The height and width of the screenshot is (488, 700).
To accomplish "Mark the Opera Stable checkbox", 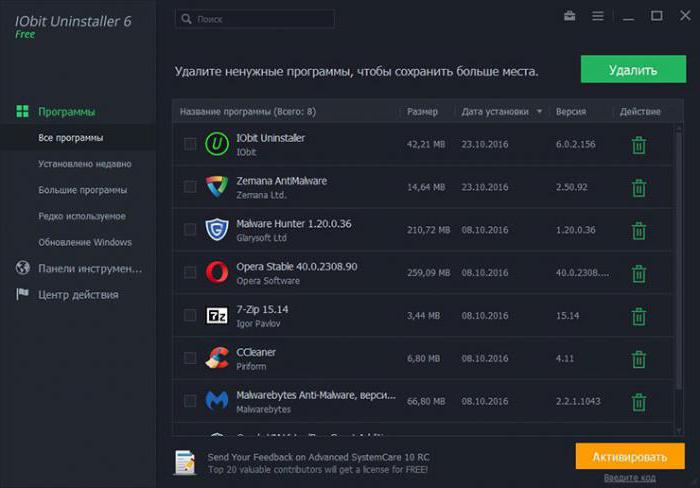I will pyautogui.click(x=190, y=272).
